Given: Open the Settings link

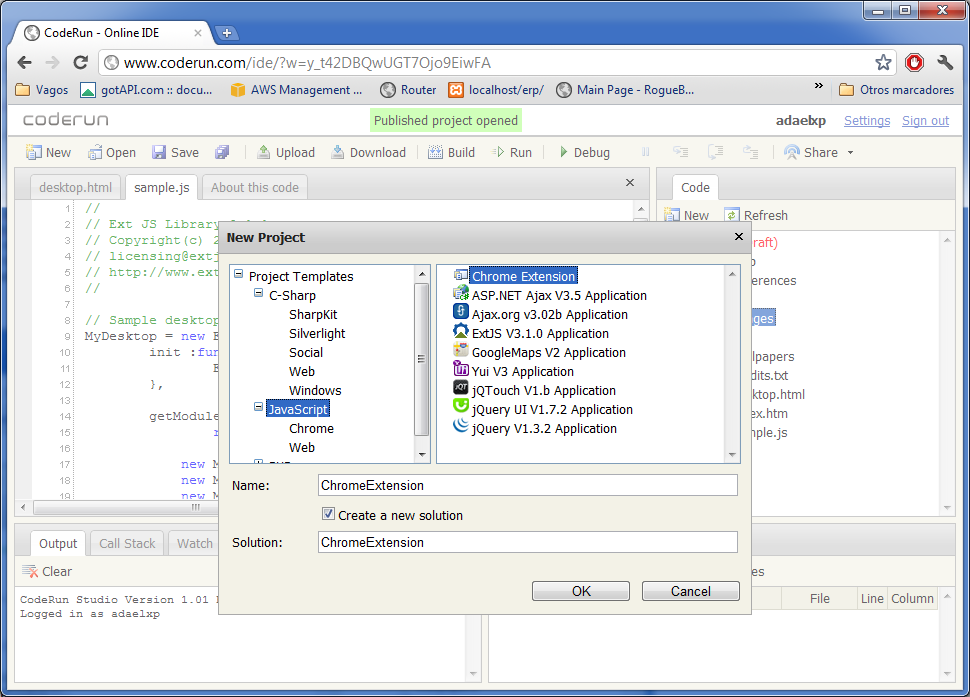Looking at the screenshot, I should (x=867, y=121).
